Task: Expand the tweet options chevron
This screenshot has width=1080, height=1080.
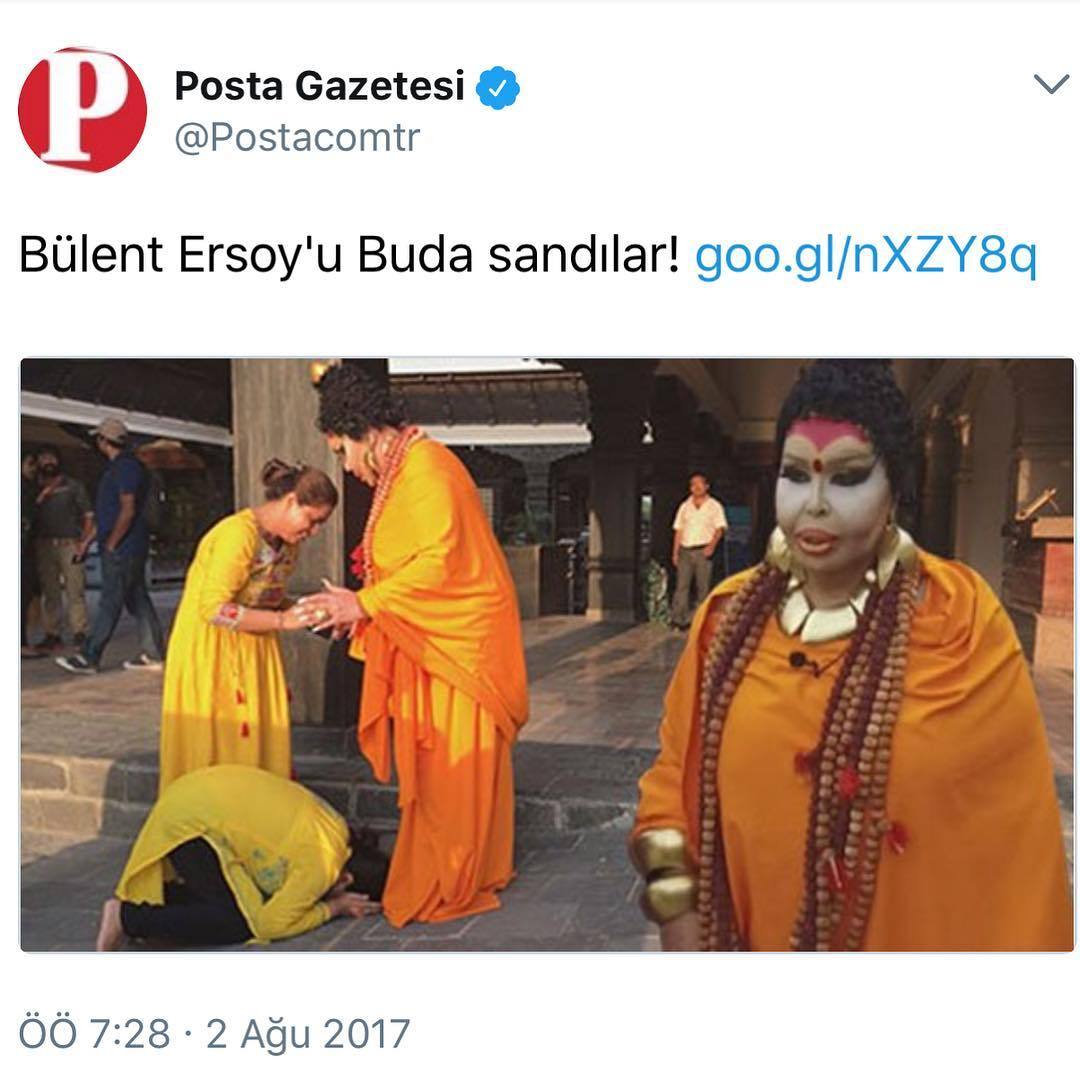Action: pos(1051,84)
